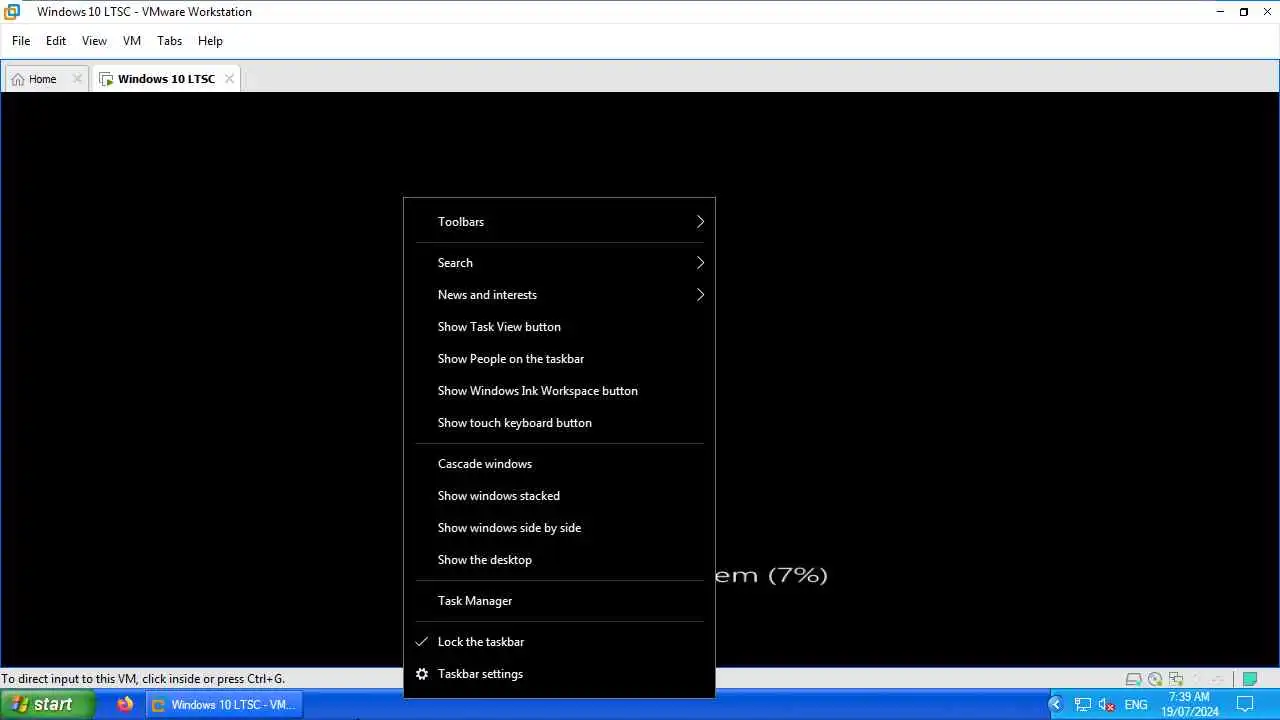This screenshot has width=1280, height=720.
Task: Choose Show Task View button
Action: coord(559,327)
